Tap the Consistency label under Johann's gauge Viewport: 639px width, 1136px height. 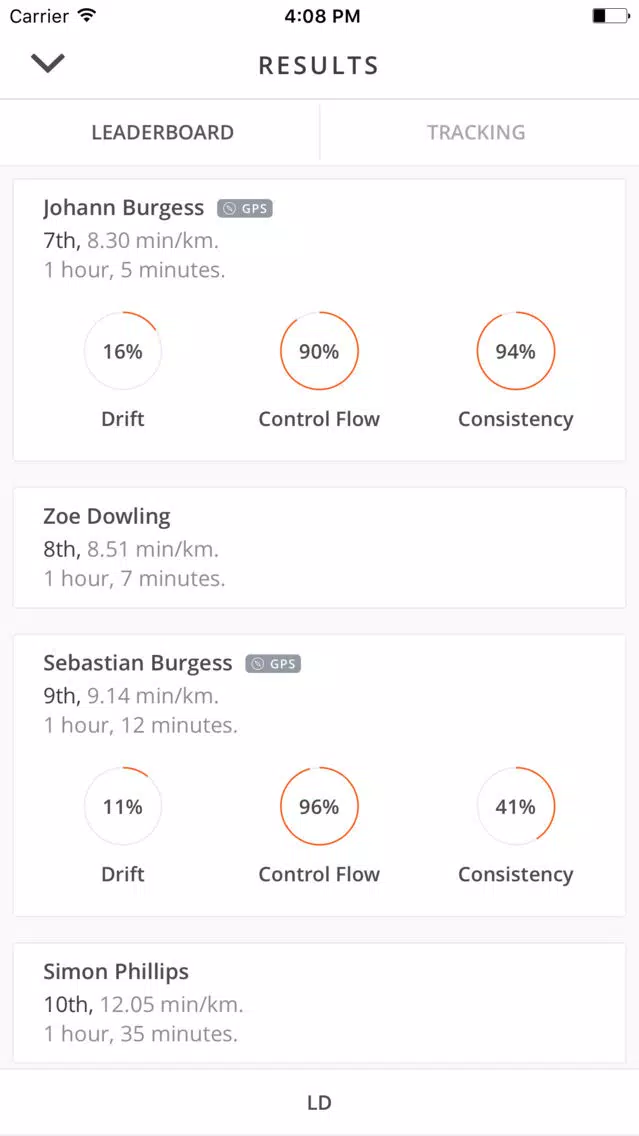click(516, 419)
